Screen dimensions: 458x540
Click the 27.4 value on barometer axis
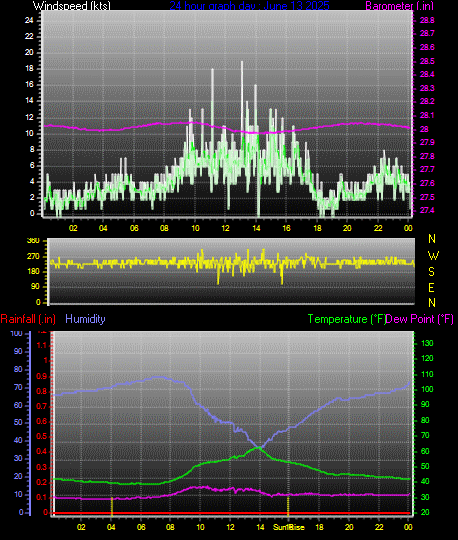(427, 210)
